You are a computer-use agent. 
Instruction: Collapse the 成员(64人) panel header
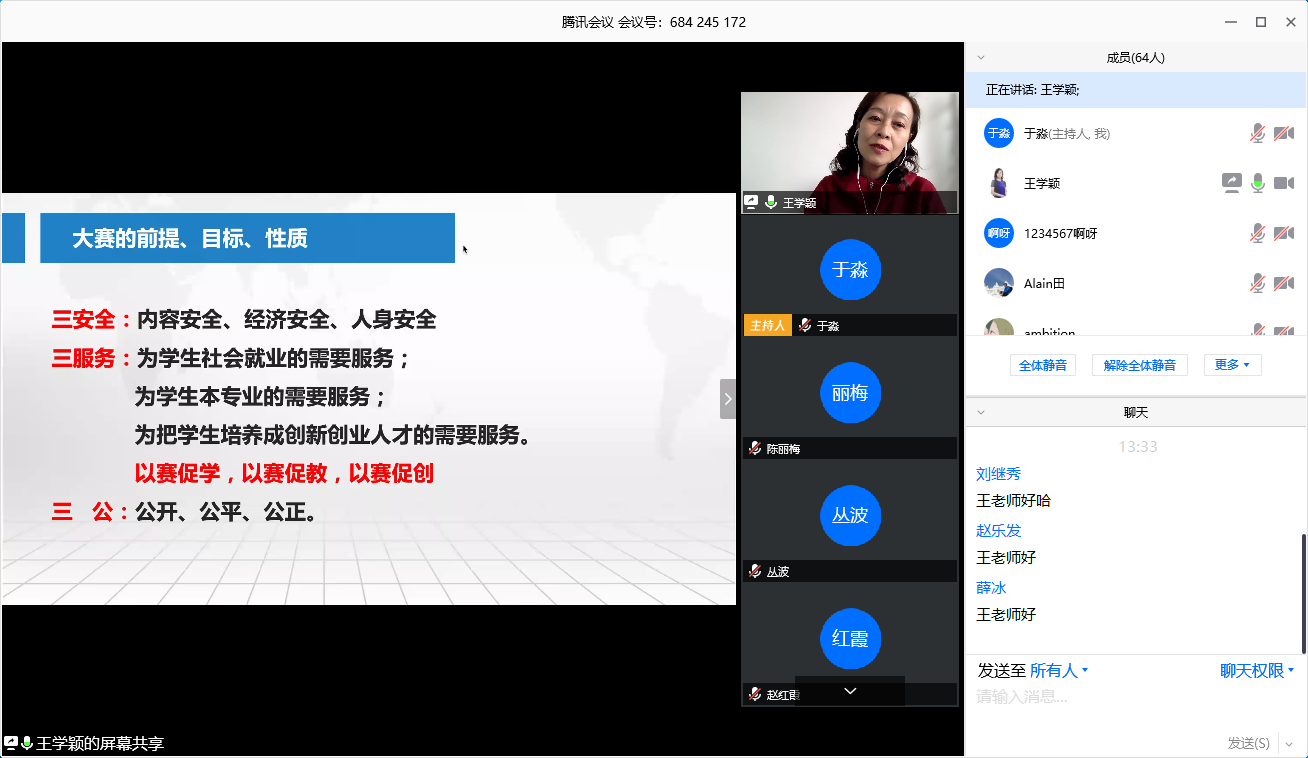tap(981, 58)
